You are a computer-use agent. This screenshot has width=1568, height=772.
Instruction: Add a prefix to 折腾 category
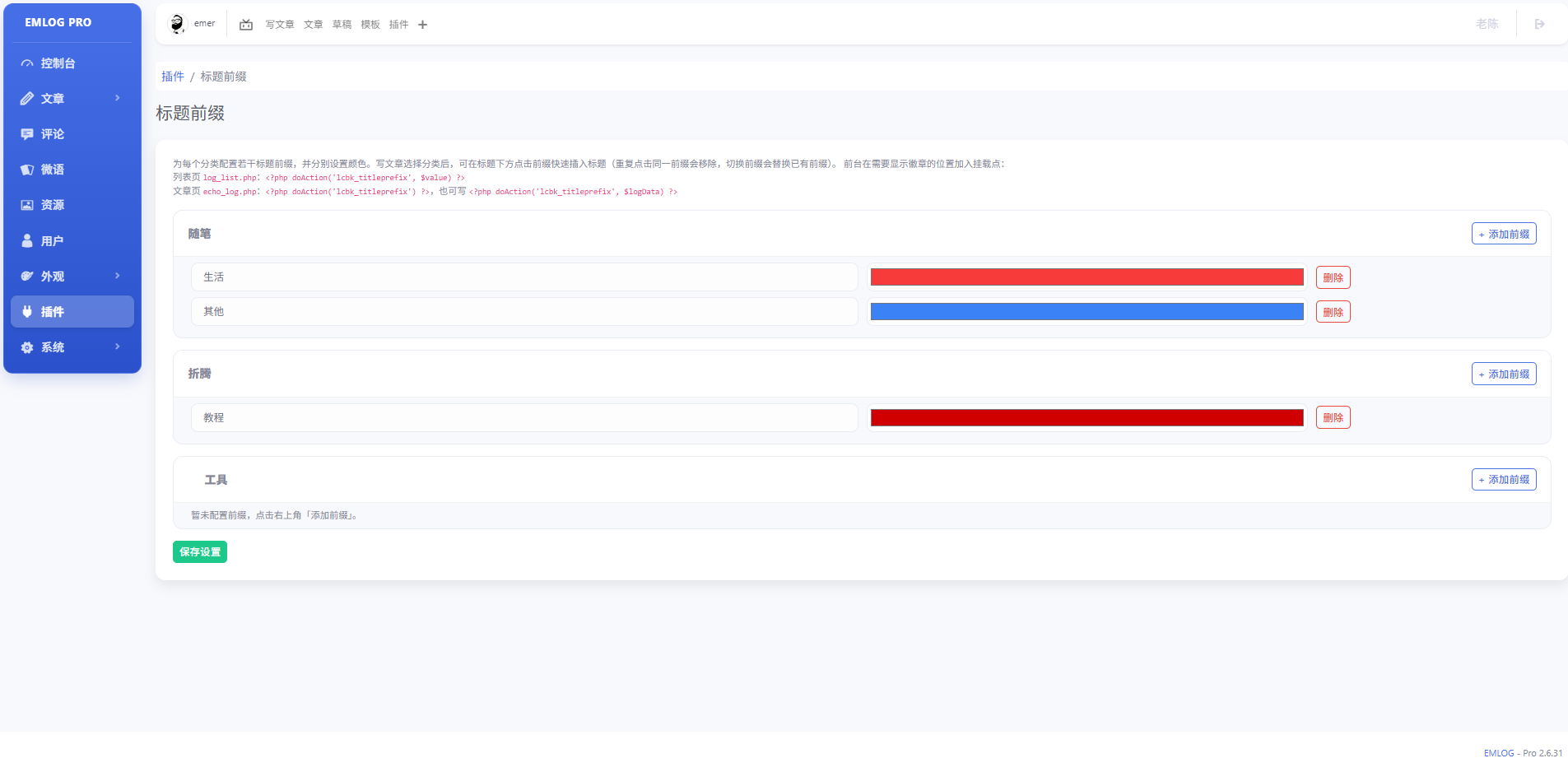tap(1504, 374)
